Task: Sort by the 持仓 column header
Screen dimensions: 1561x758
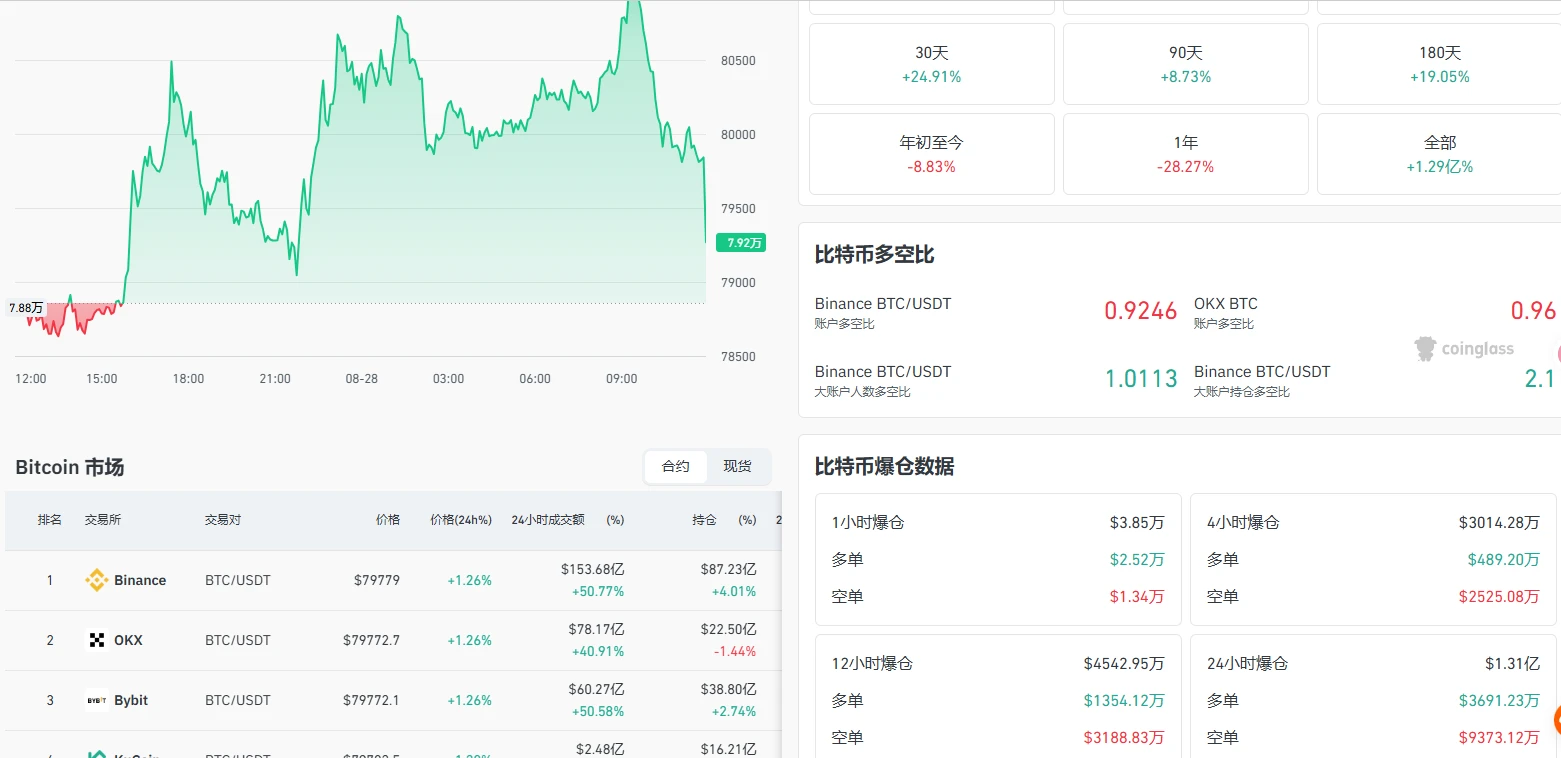Action: pos(704,520)
